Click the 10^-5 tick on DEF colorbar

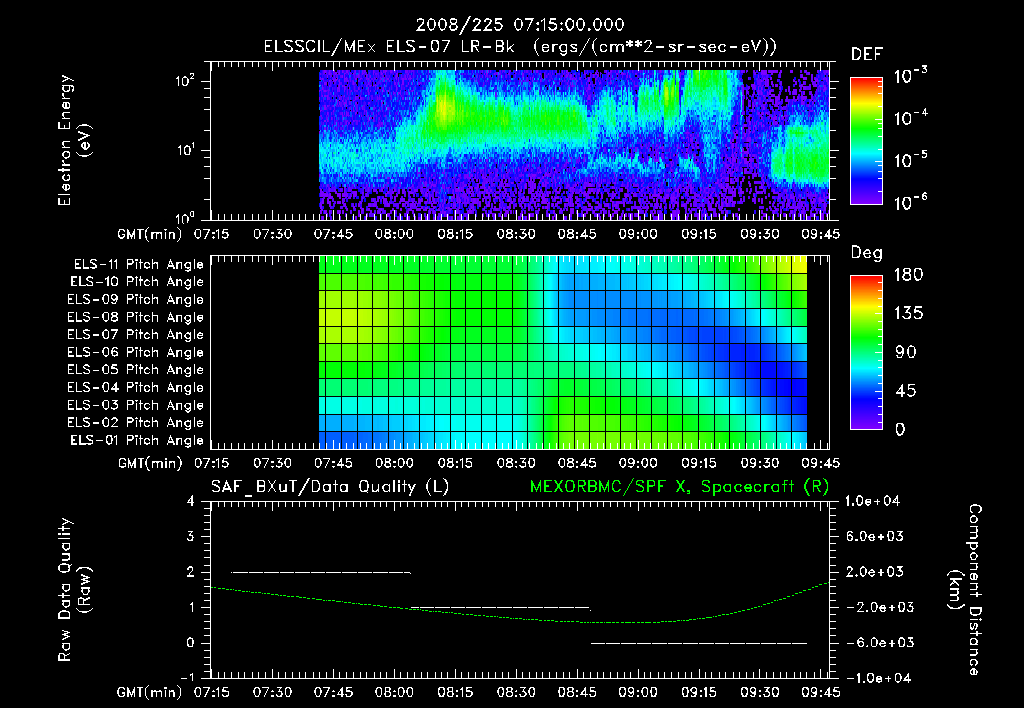point(911,159)
